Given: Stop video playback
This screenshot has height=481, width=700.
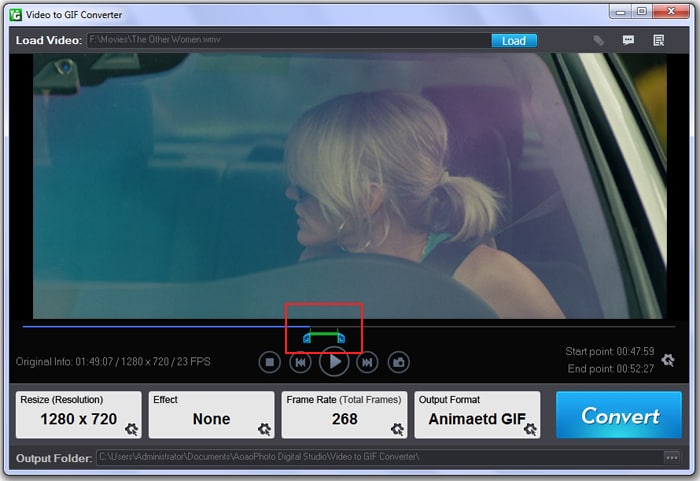Looking at the screenshot, I should coord(270,362).
